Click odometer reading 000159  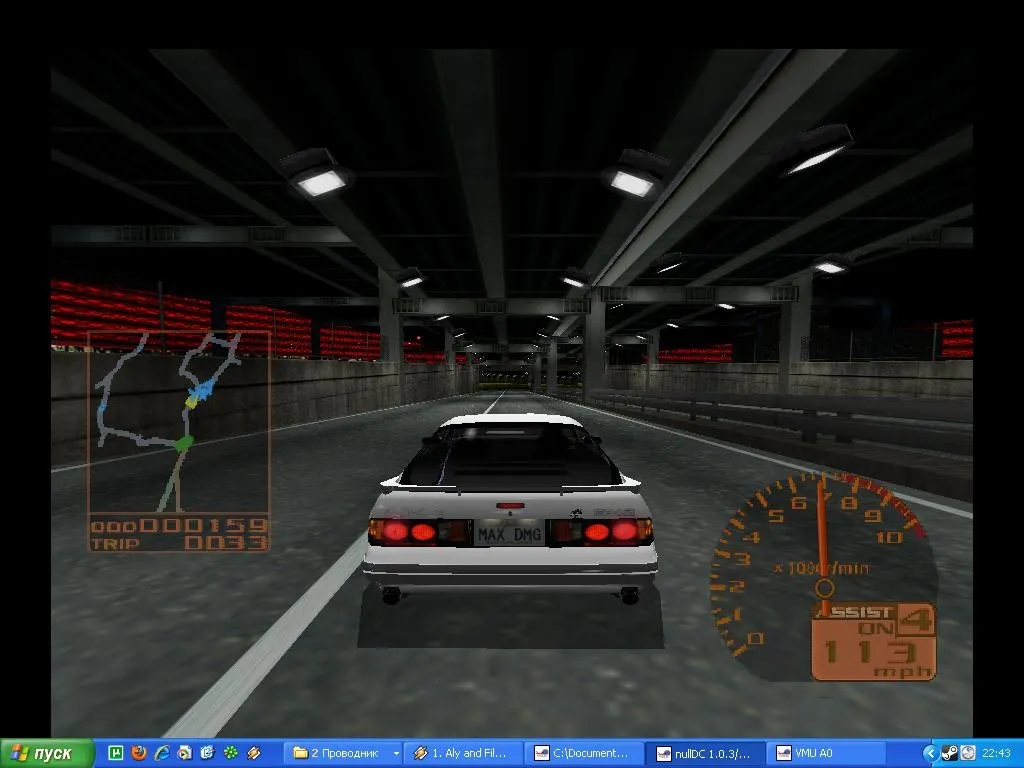tap(179, 526)
